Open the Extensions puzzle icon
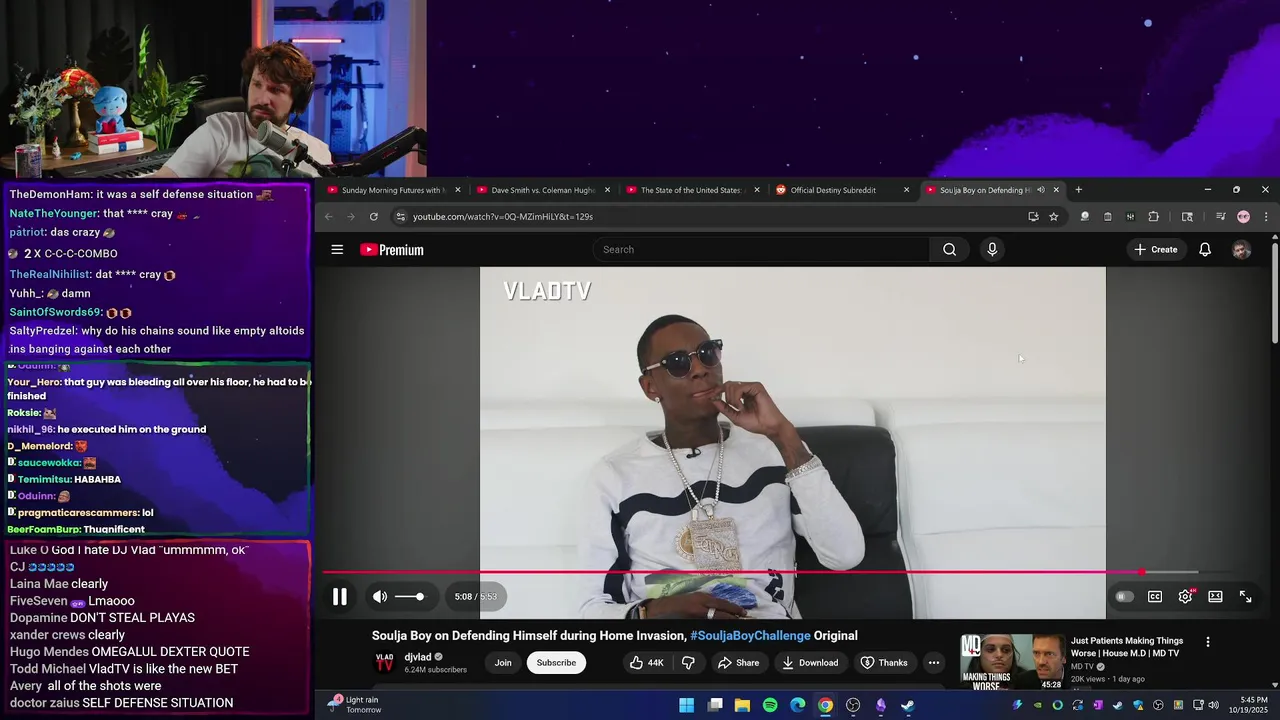 click(1153, 217)
